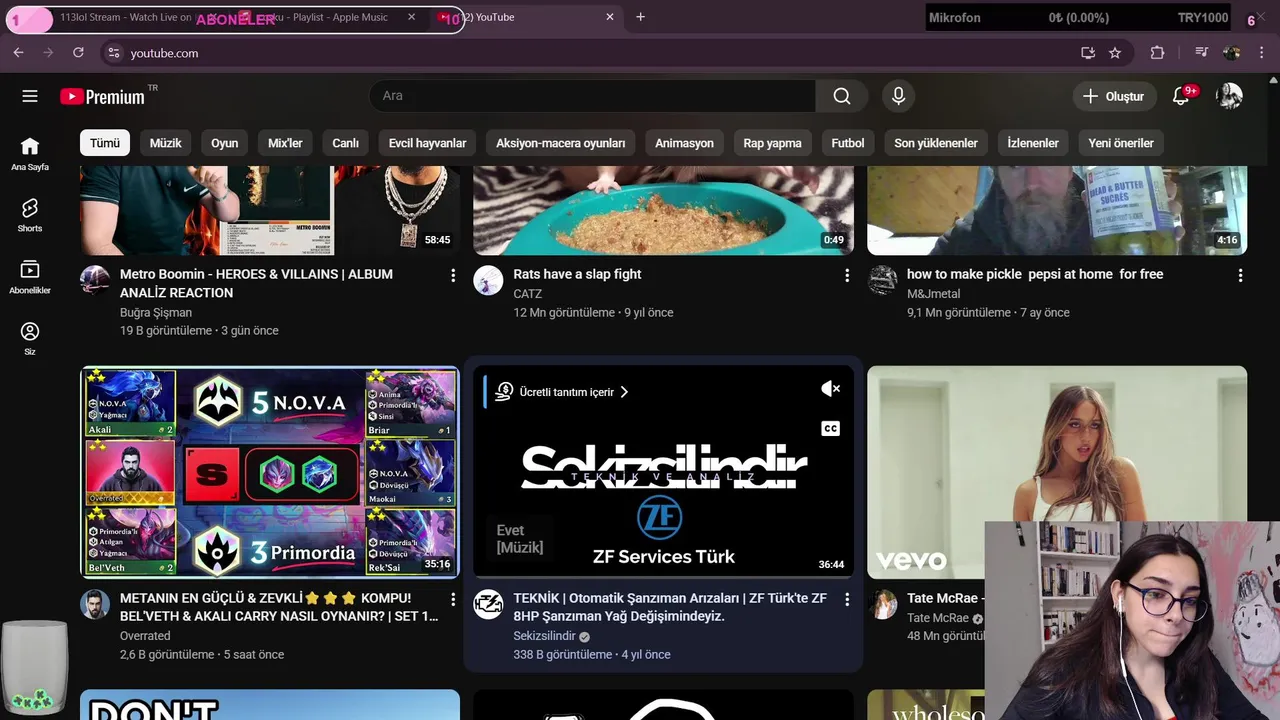Viewport: 1280px width, 720px height.
Task: Select the Evcil hayvanlar filter chip
Action: (x=428, y=143)
